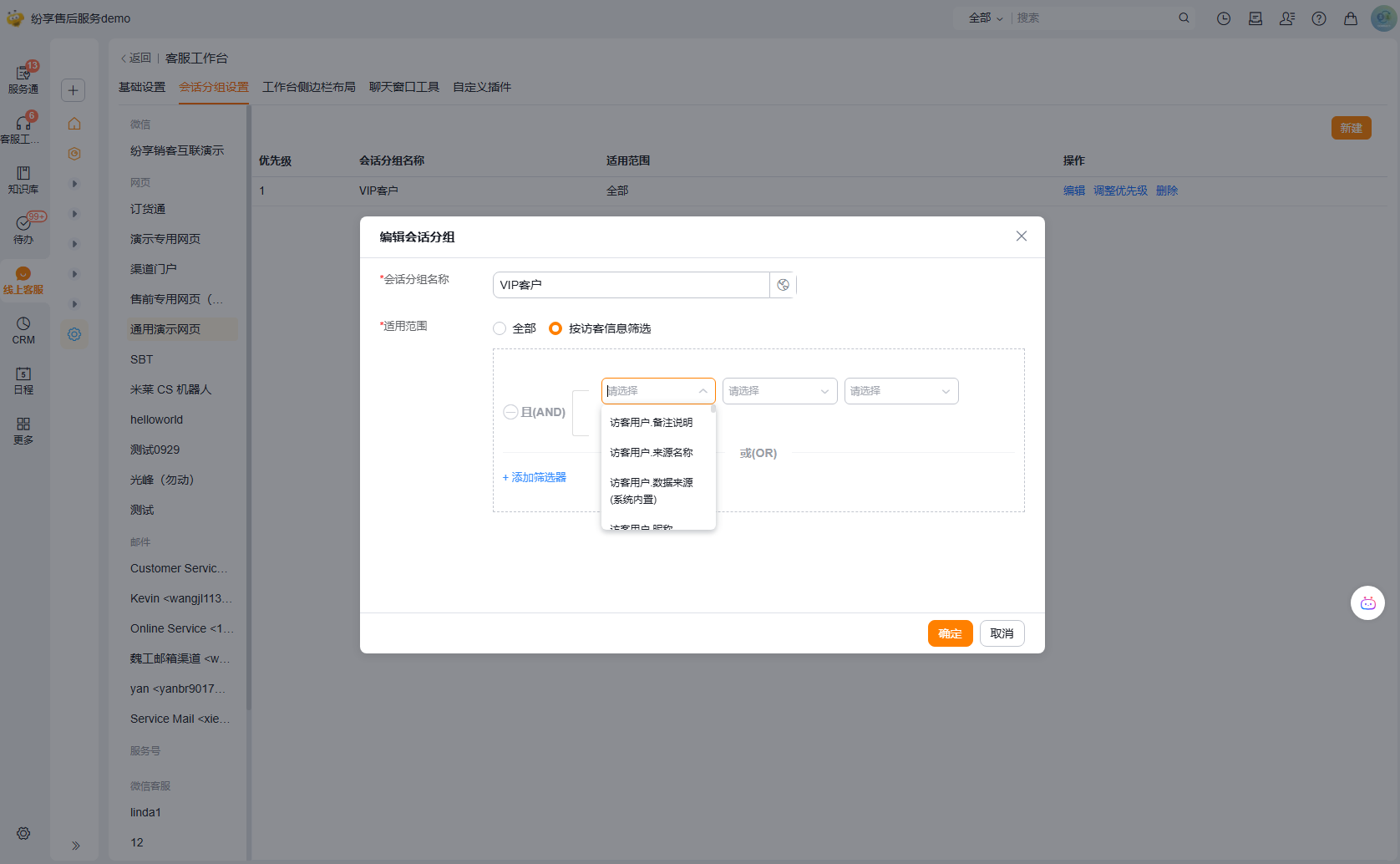Image resolution: width=1400 pixels, height=864 pixels.
Task: Go to the home icon in the secondary sidebar
Action: point(74,124)
